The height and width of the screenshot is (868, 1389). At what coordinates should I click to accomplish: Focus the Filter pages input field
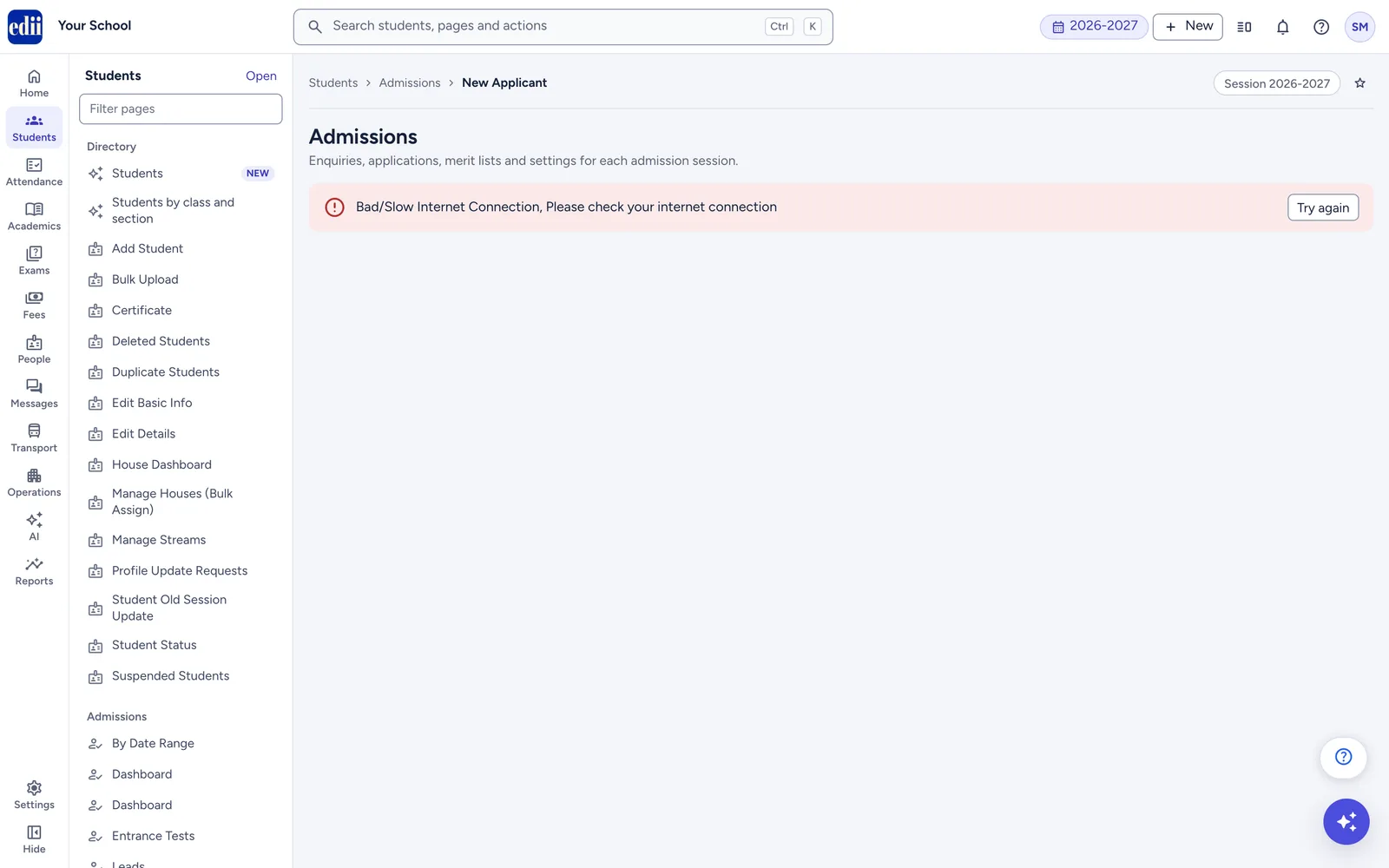point(181,108)
